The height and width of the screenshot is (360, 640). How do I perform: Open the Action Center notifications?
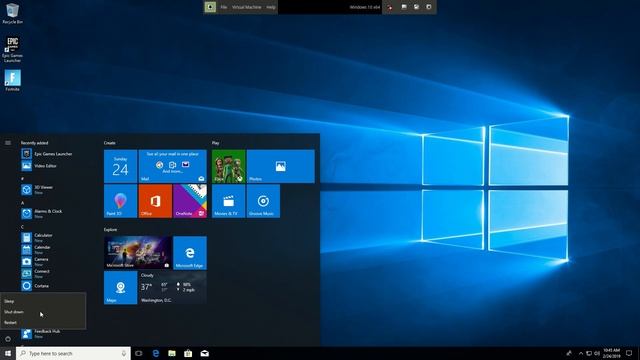629,353
